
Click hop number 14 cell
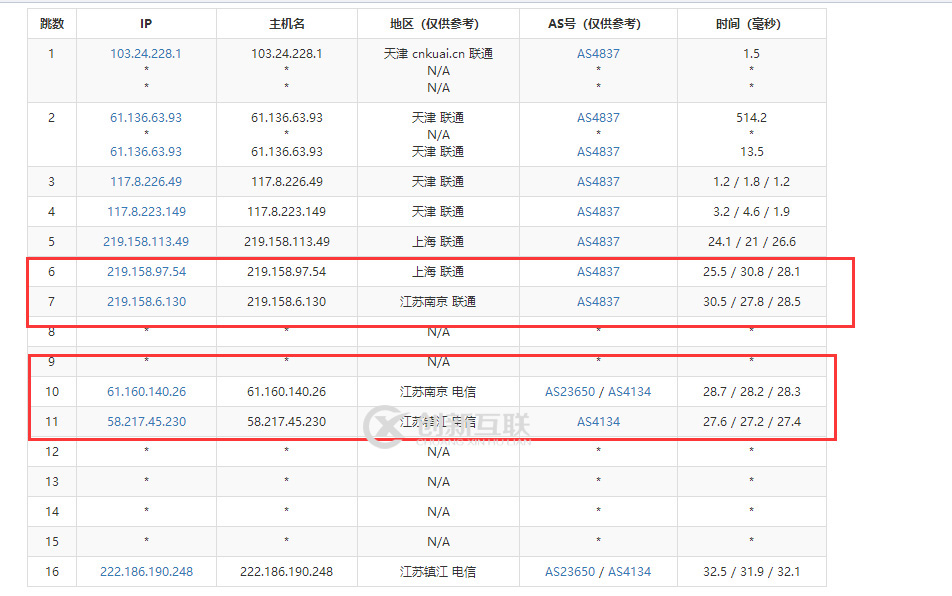pyautogui.click(x=52, y=512)
